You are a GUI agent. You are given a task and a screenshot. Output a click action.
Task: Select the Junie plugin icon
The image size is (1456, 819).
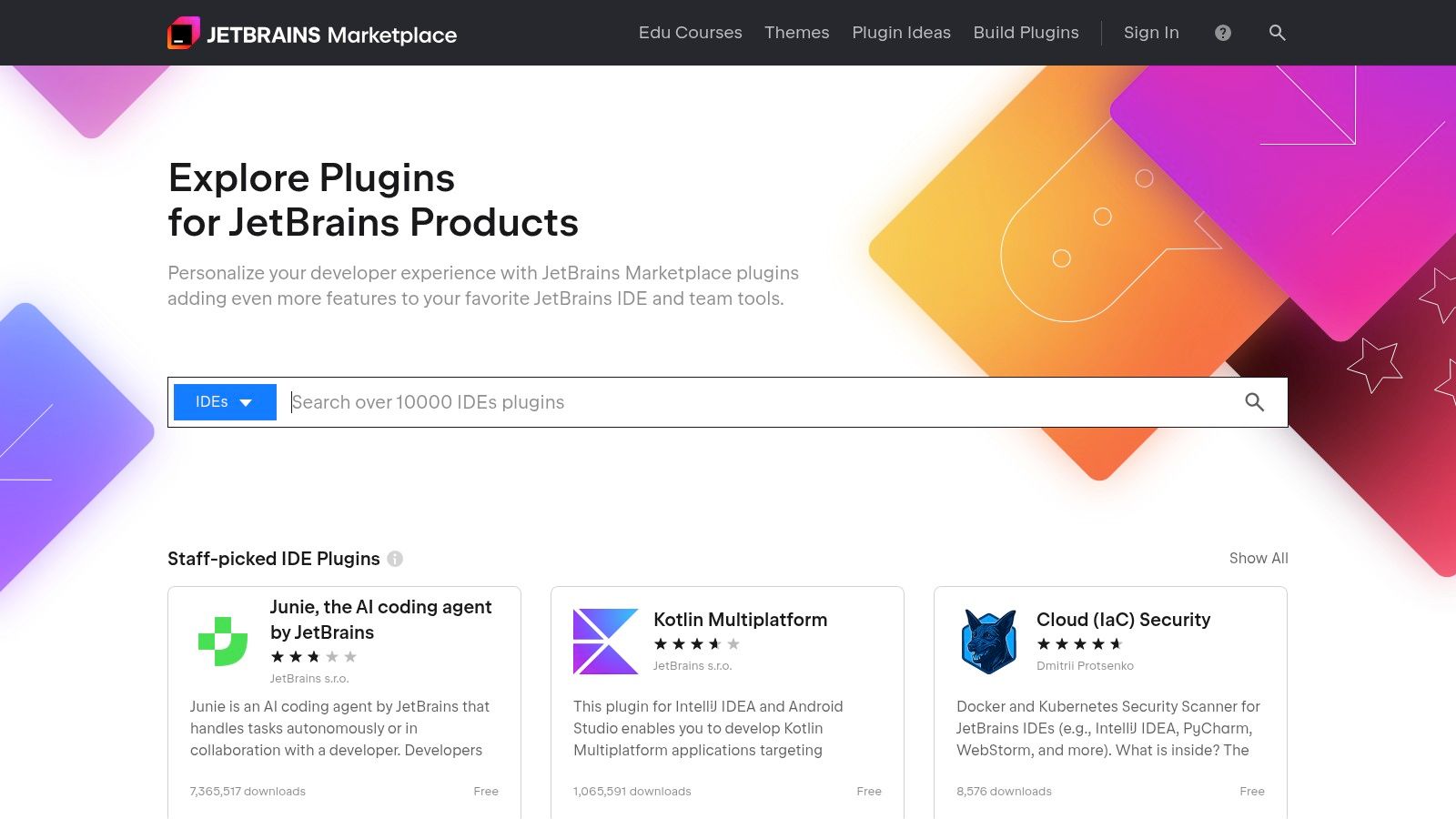(223, 642)
